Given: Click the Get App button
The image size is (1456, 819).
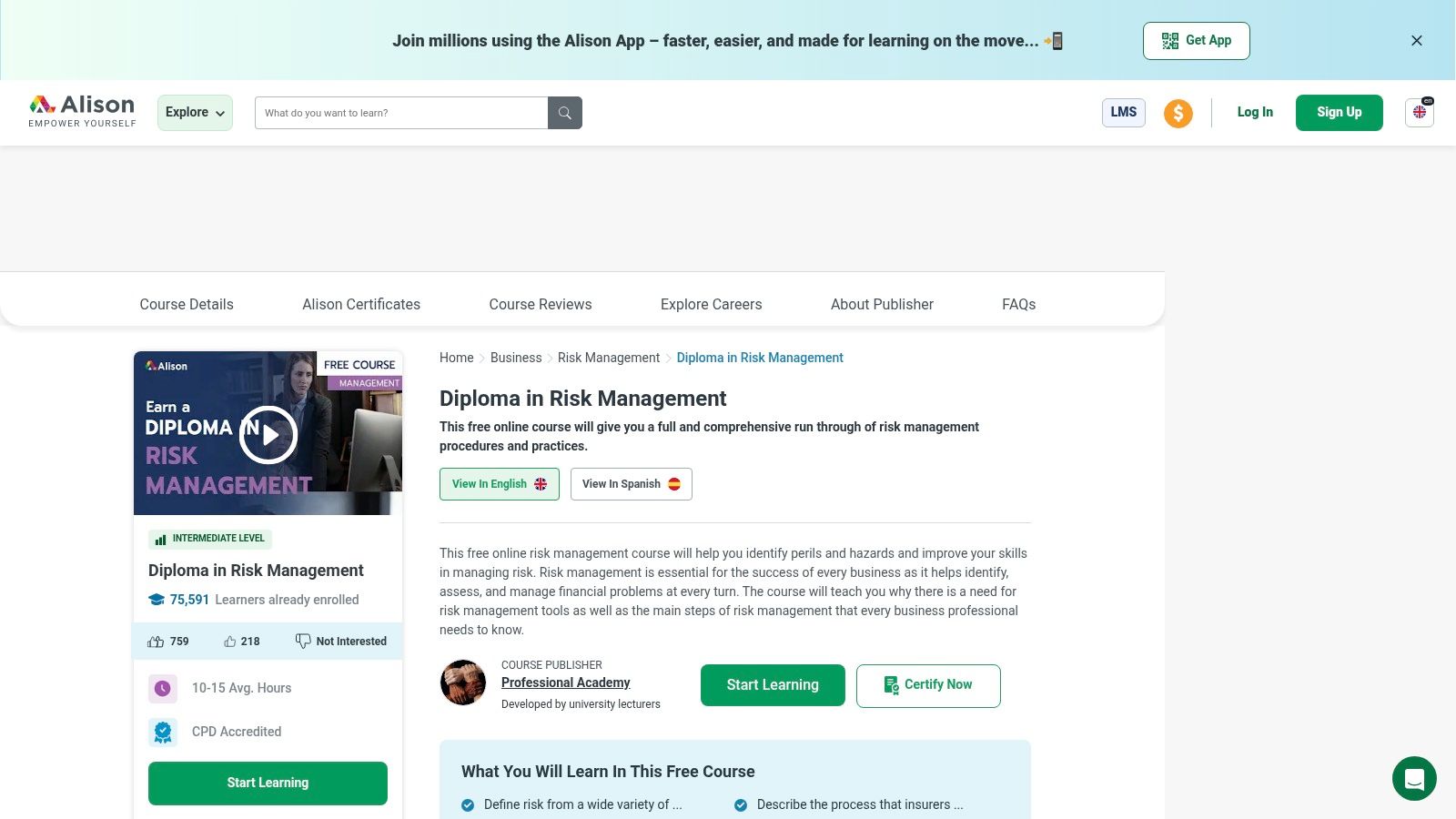Looking at the screenshot, I should [1197, 41].
